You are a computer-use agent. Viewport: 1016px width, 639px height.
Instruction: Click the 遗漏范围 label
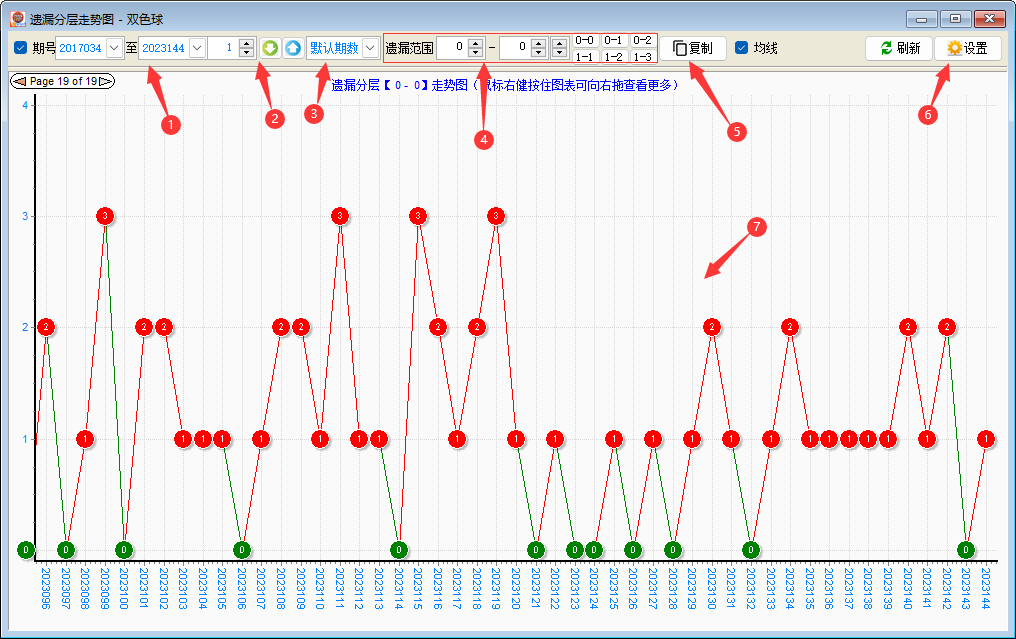point(410,48)
